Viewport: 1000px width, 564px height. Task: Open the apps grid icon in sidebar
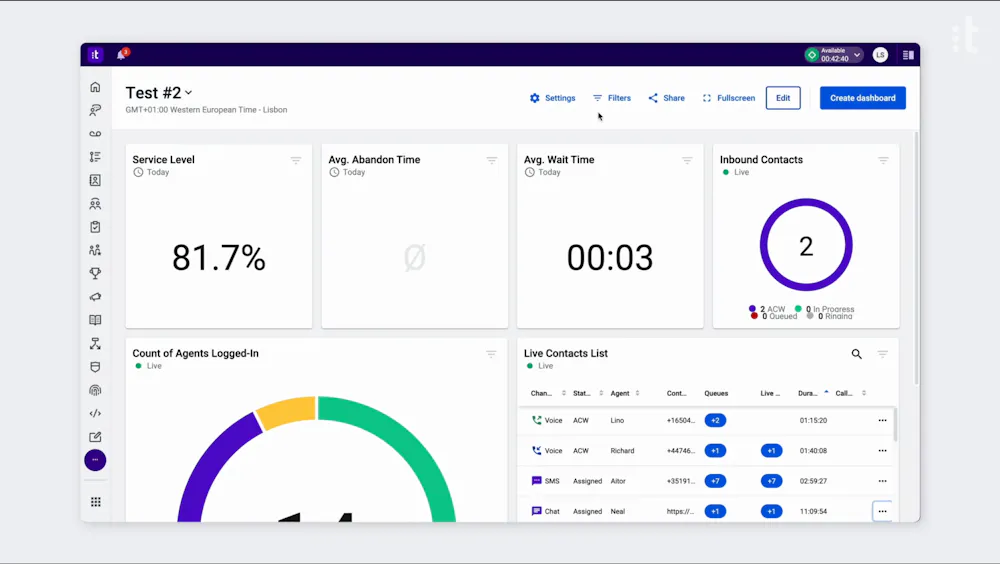pyautogui.click(x=96, y=502)
